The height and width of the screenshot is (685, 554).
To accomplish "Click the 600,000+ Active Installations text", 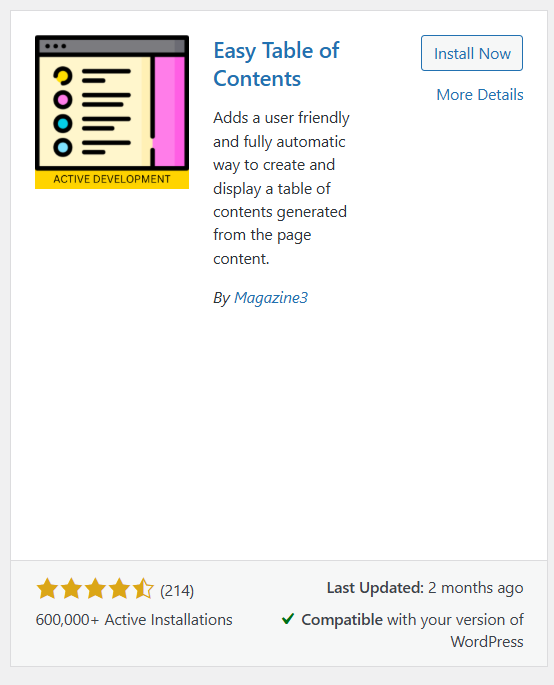I will pyautogui.click(x=134, y=619).
